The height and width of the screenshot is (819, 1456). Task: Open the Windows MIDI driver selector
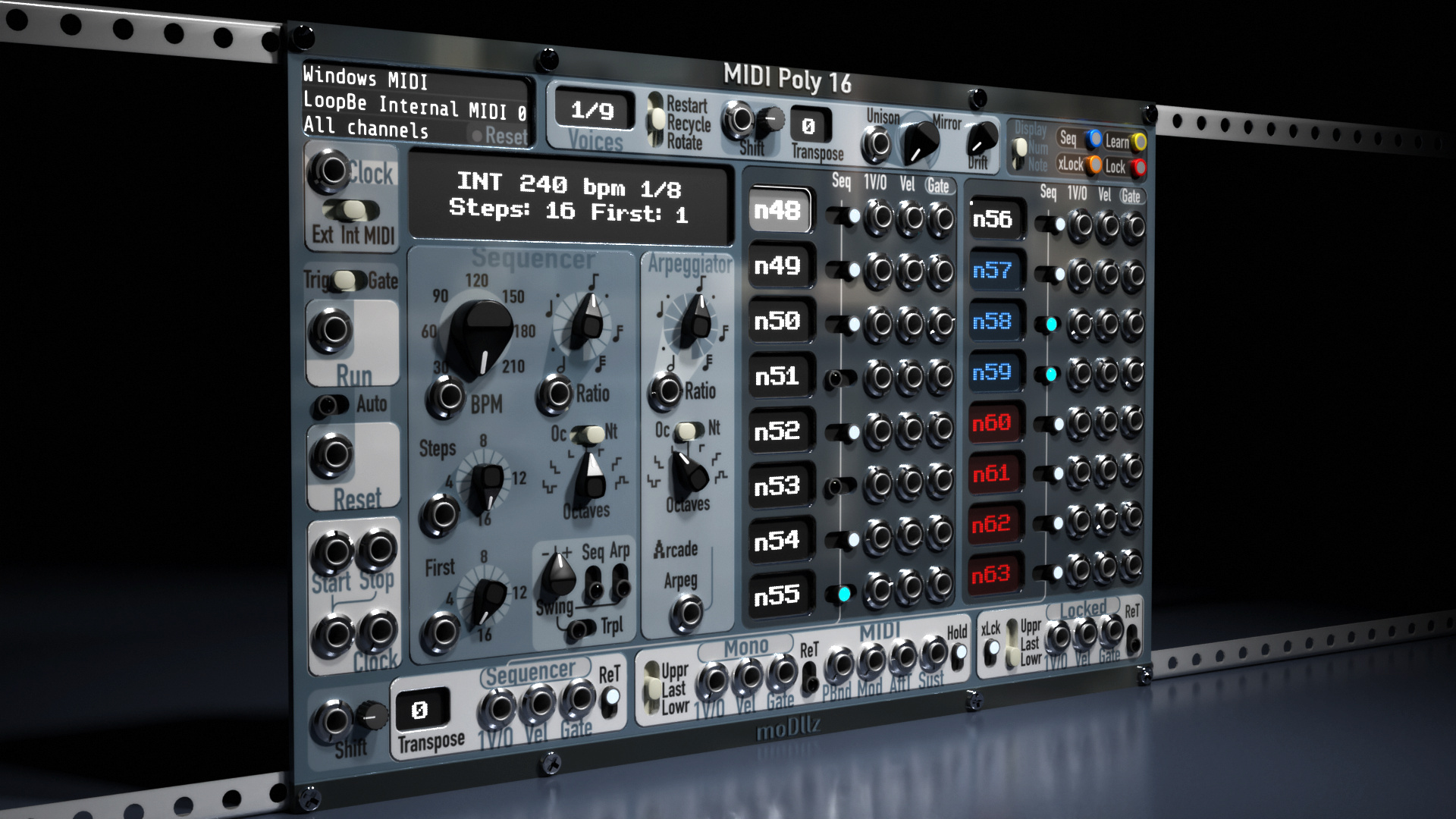pyautogui.click(x=366, y=78)
